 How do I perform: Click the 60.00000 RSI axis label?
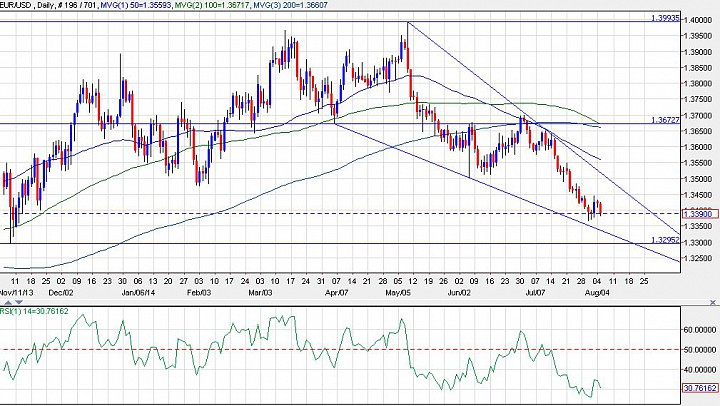tap(699, 330)
